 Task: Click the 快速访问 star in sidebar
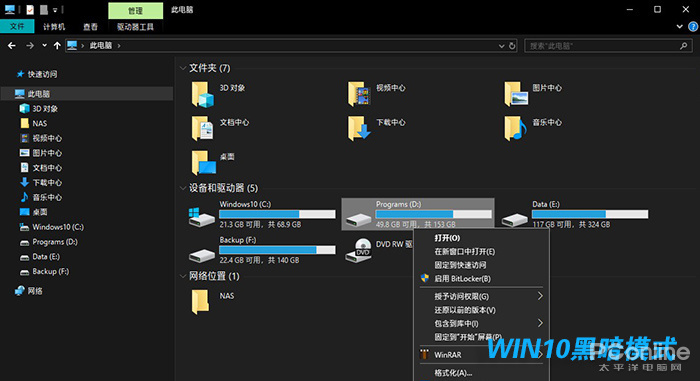pos(20,74)
